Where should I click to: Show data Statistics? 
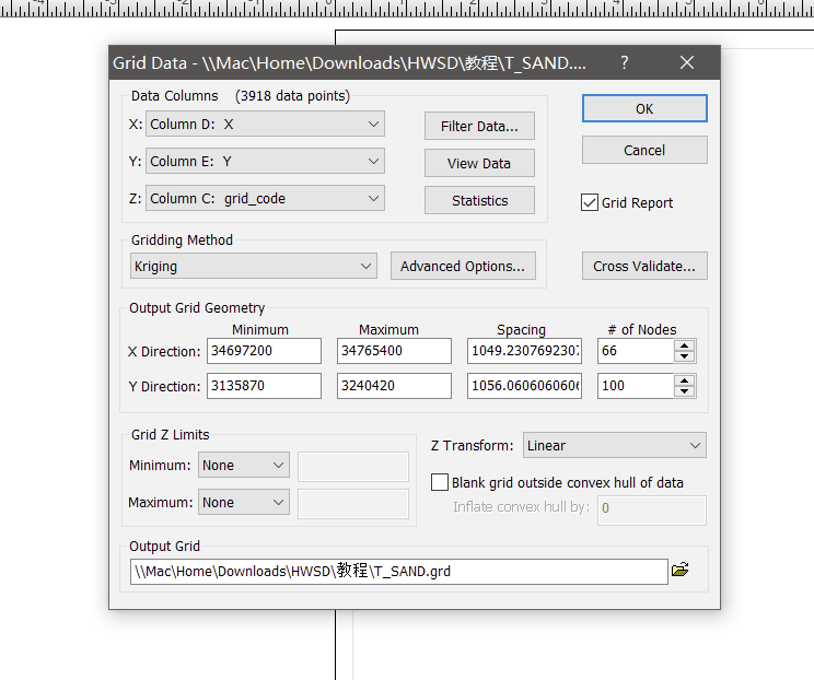(x=479, y=200)
